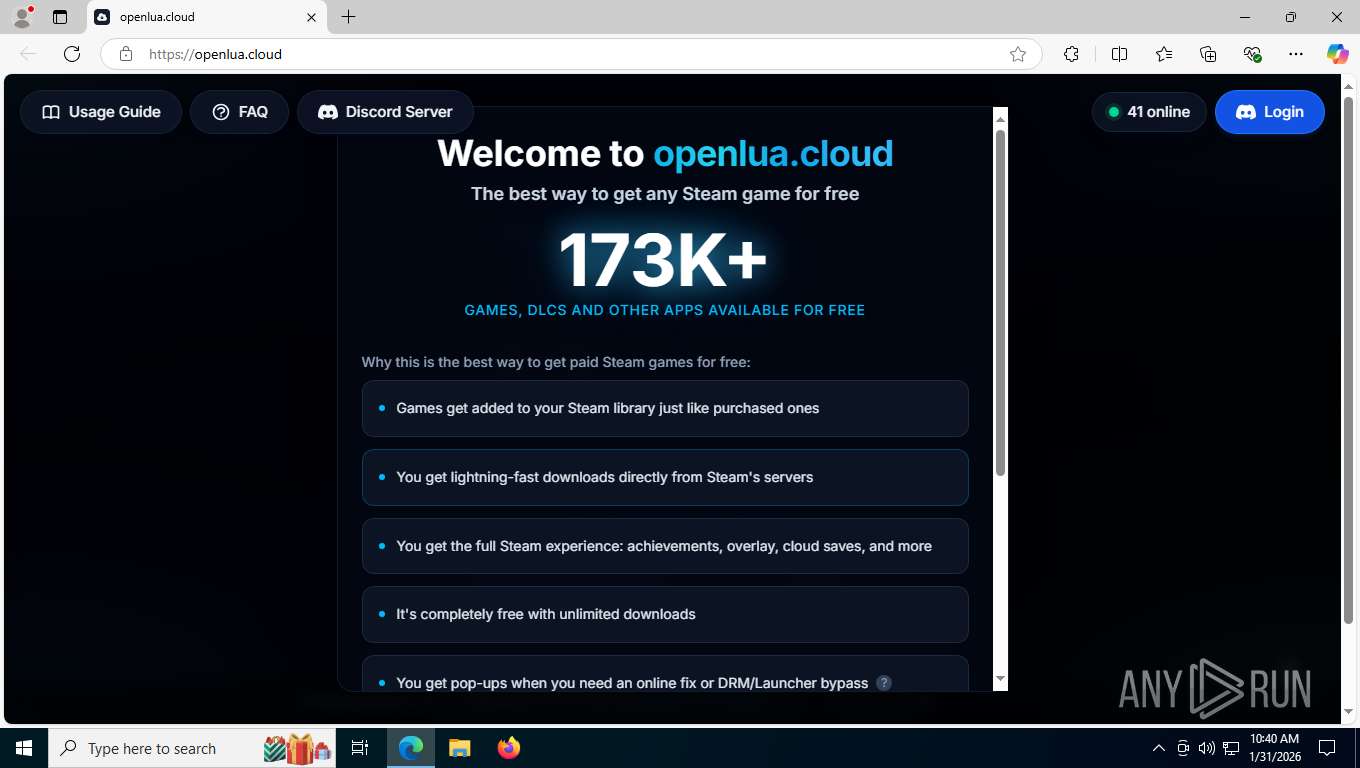Click 'You get pop-ups when you need an online fix' item

(665, 674)
